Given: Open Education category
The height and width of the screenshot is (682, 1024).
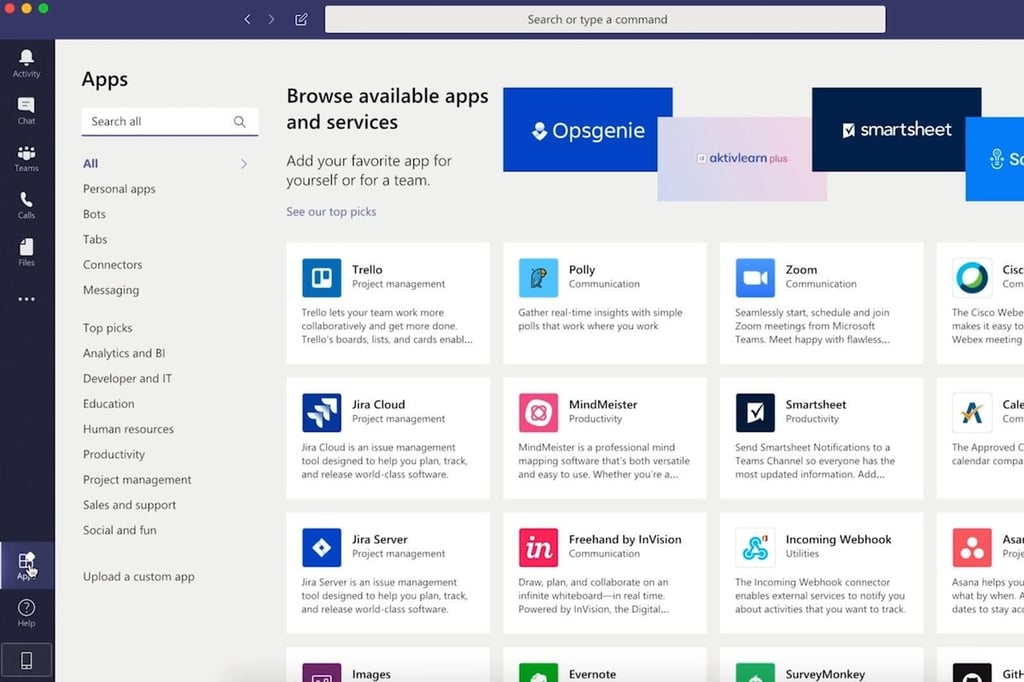Looking at the screenshot, I should click(108, 404).
